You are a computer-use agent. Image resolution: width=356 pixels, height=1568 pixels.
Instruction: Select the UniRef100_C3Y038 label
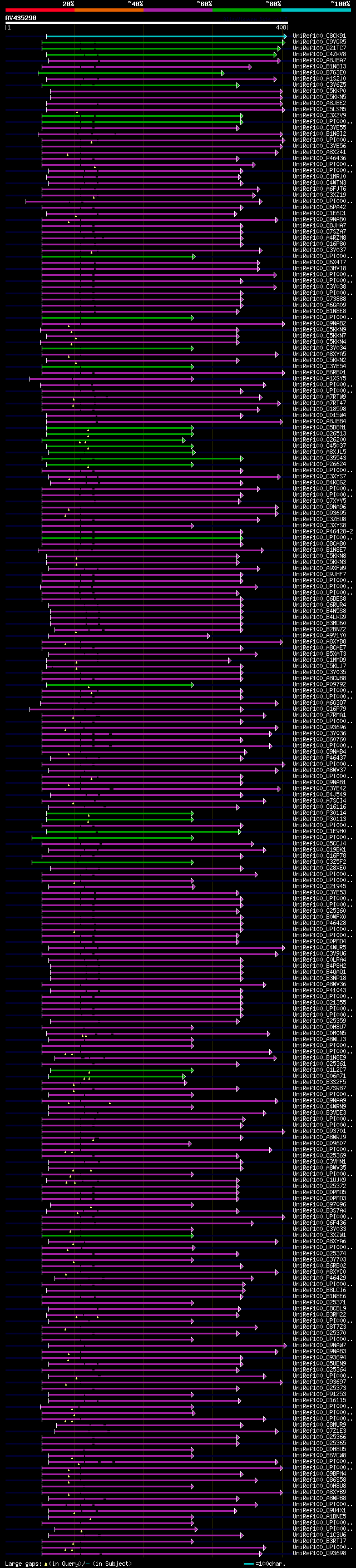click(x=319, y=286)
